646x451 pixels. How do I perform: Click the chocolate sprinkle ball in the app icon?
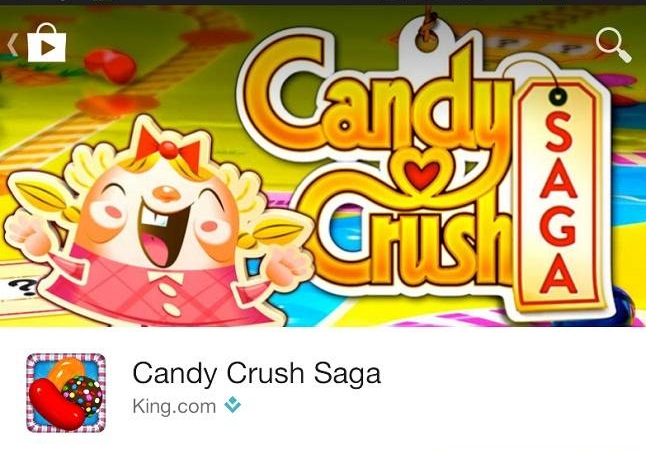click(x=83, y=396)
